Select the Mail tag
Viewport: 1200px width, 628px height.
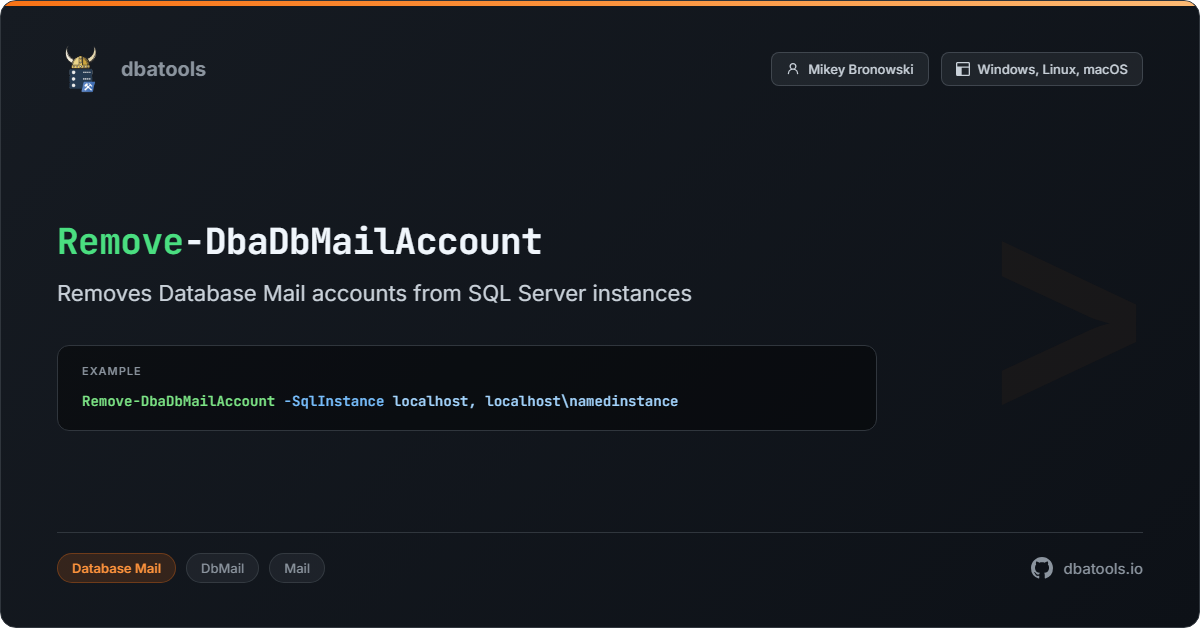coord(297,568)
